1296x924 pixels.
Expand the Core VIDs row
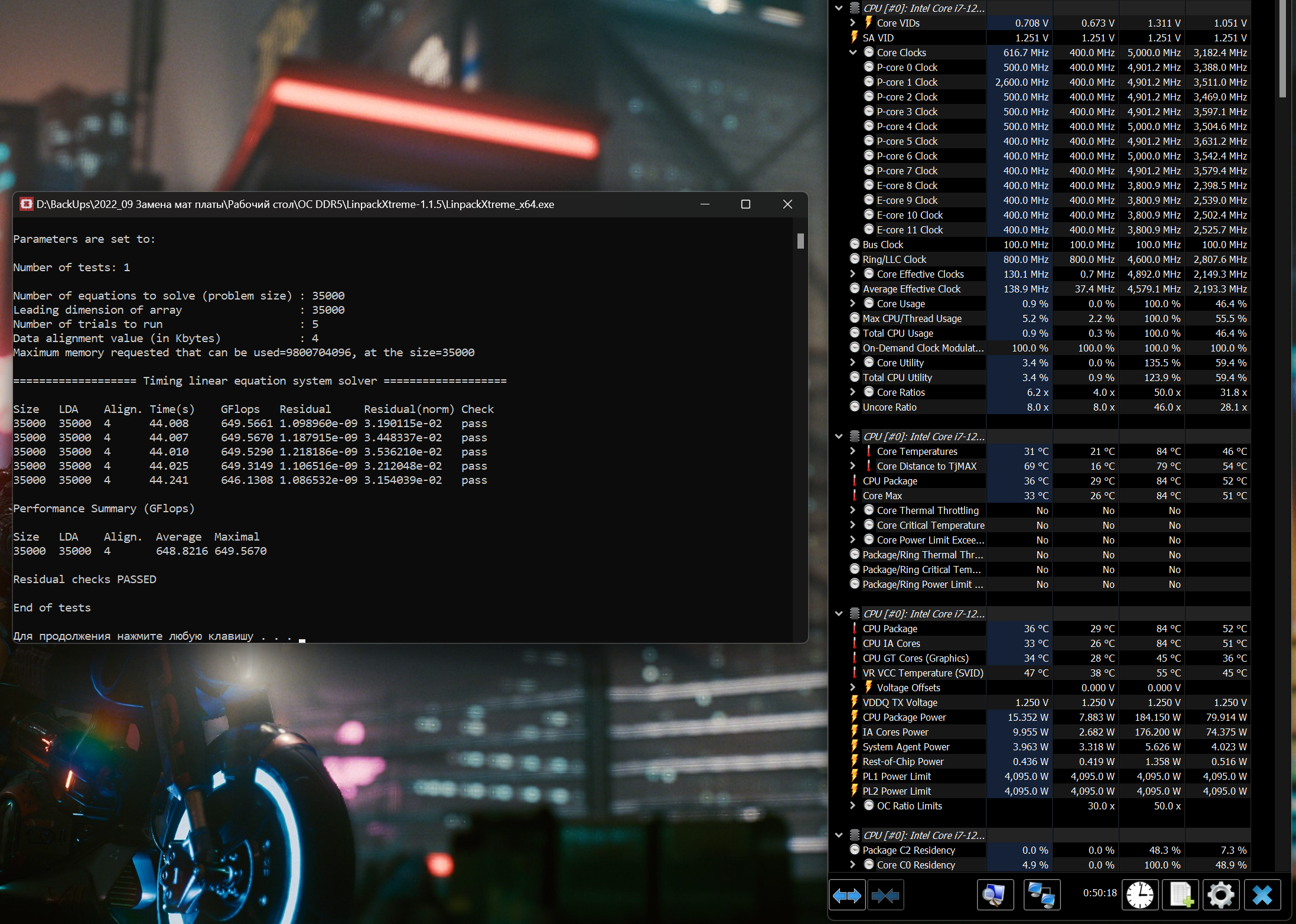pyautogui.click(x=852, y=23)
